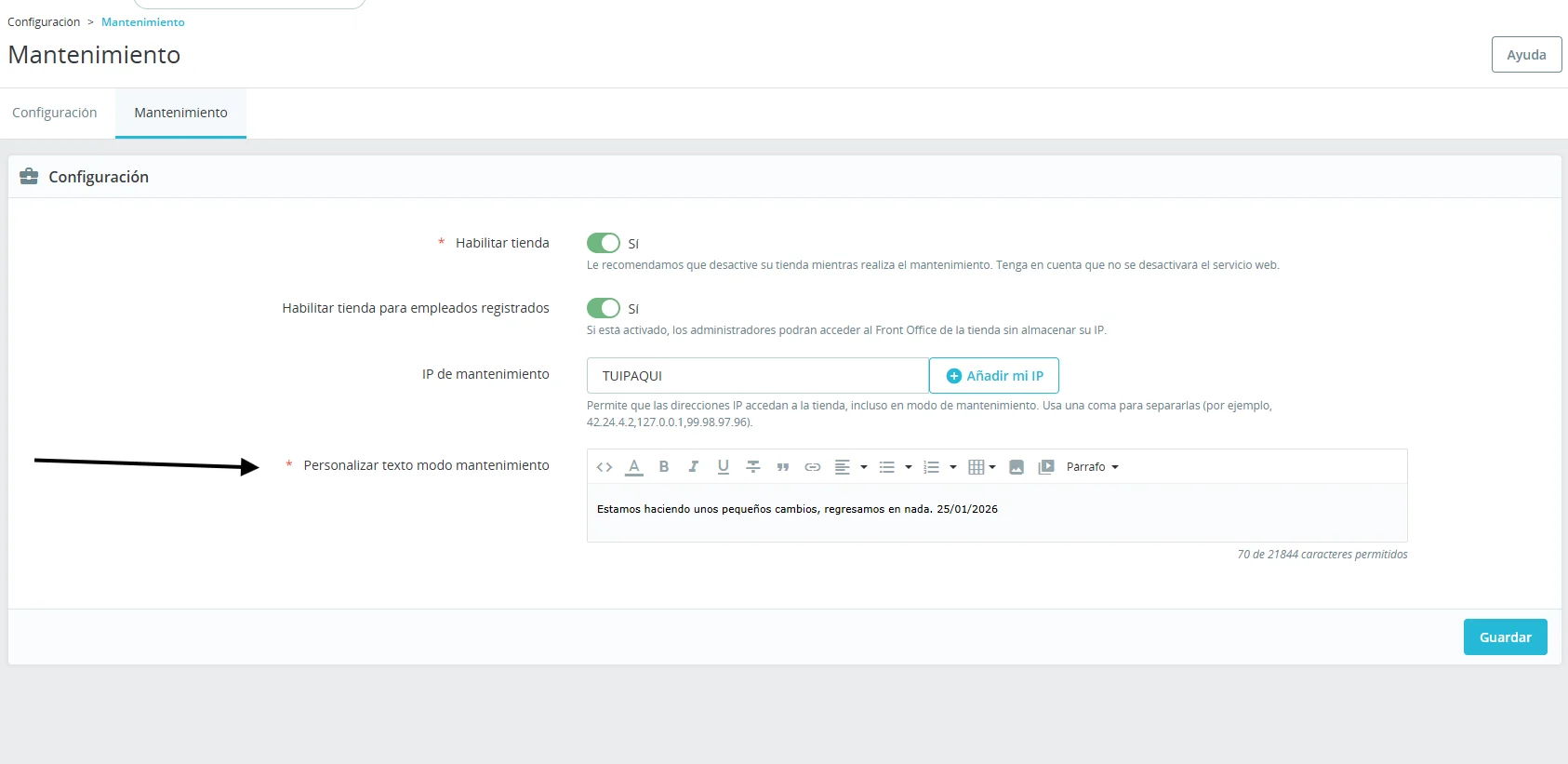Click 'Personalizar texto modo mantenimiento' label

(426, 465)
